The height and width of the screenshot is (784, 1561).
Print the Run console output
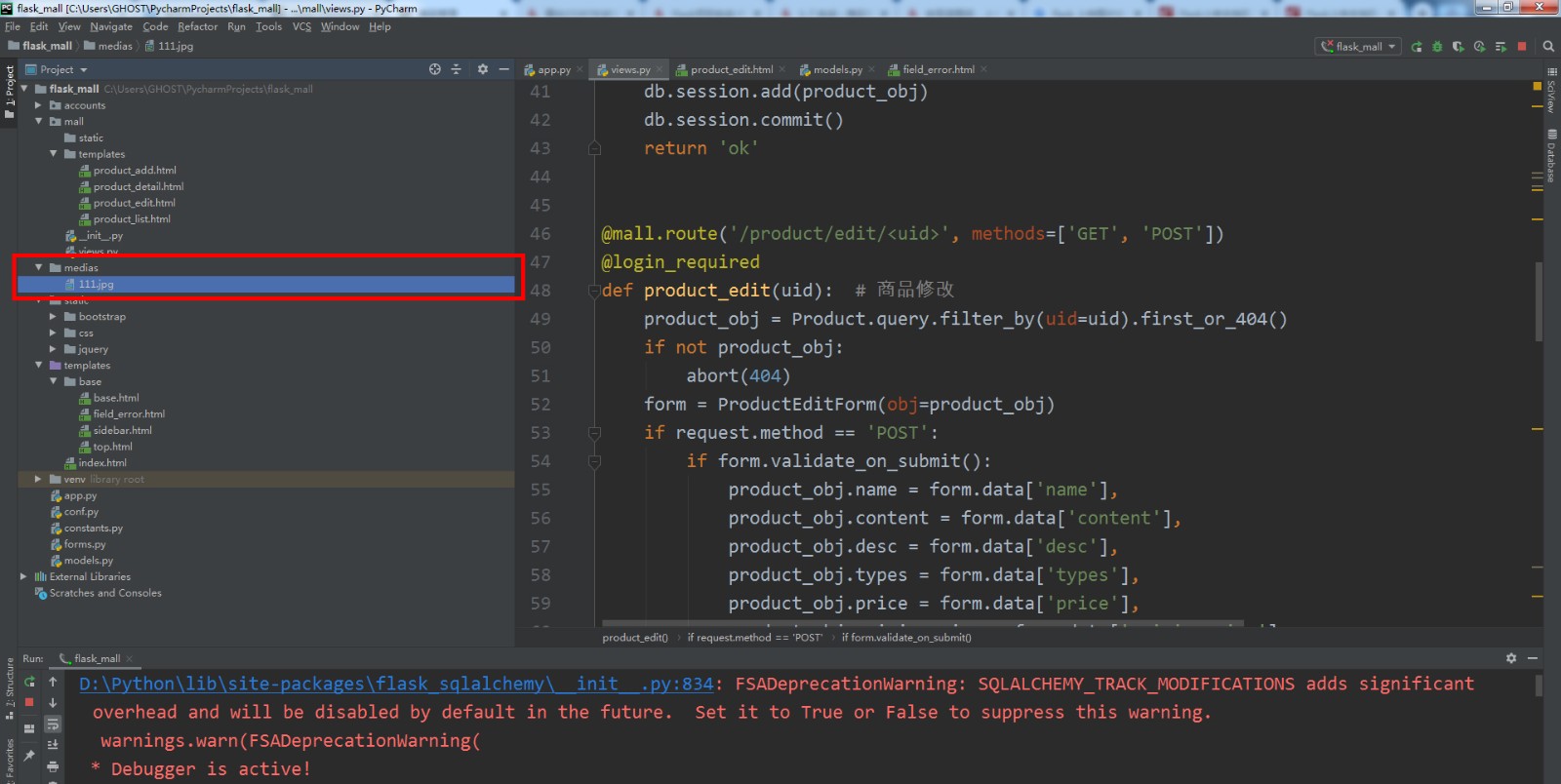[x=53, y=766]
